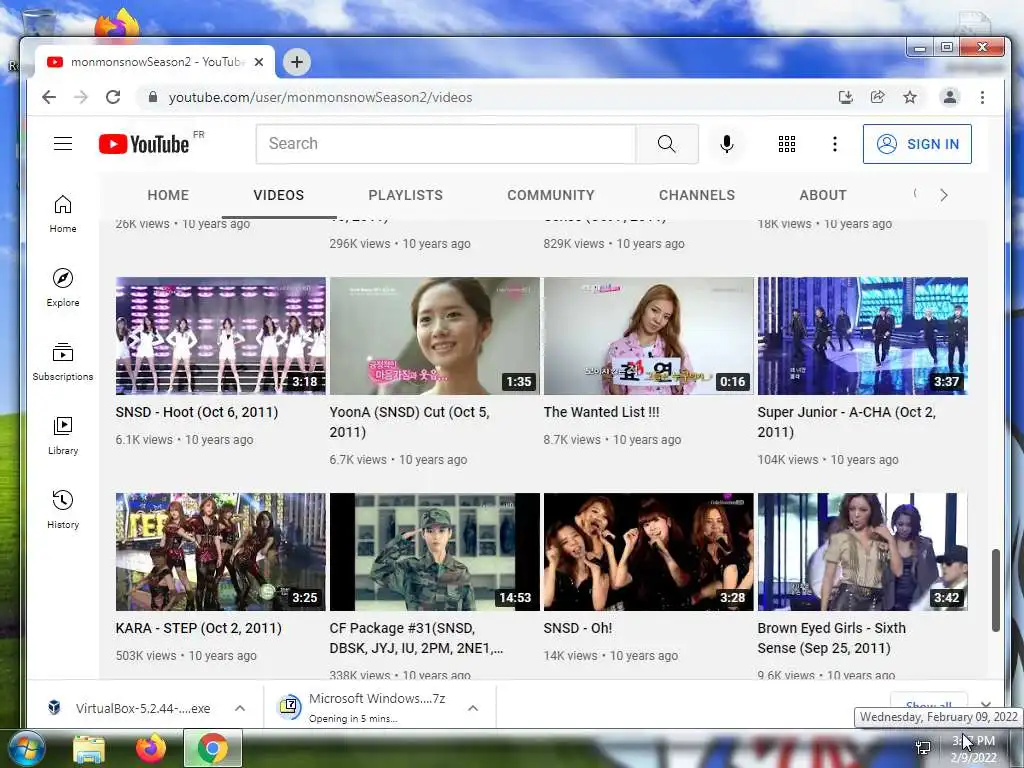Click the YouTube search input field
Image resolution: width=1024 pixels, height=768 pixels.
pyautogui.click(x=446, y=144)
